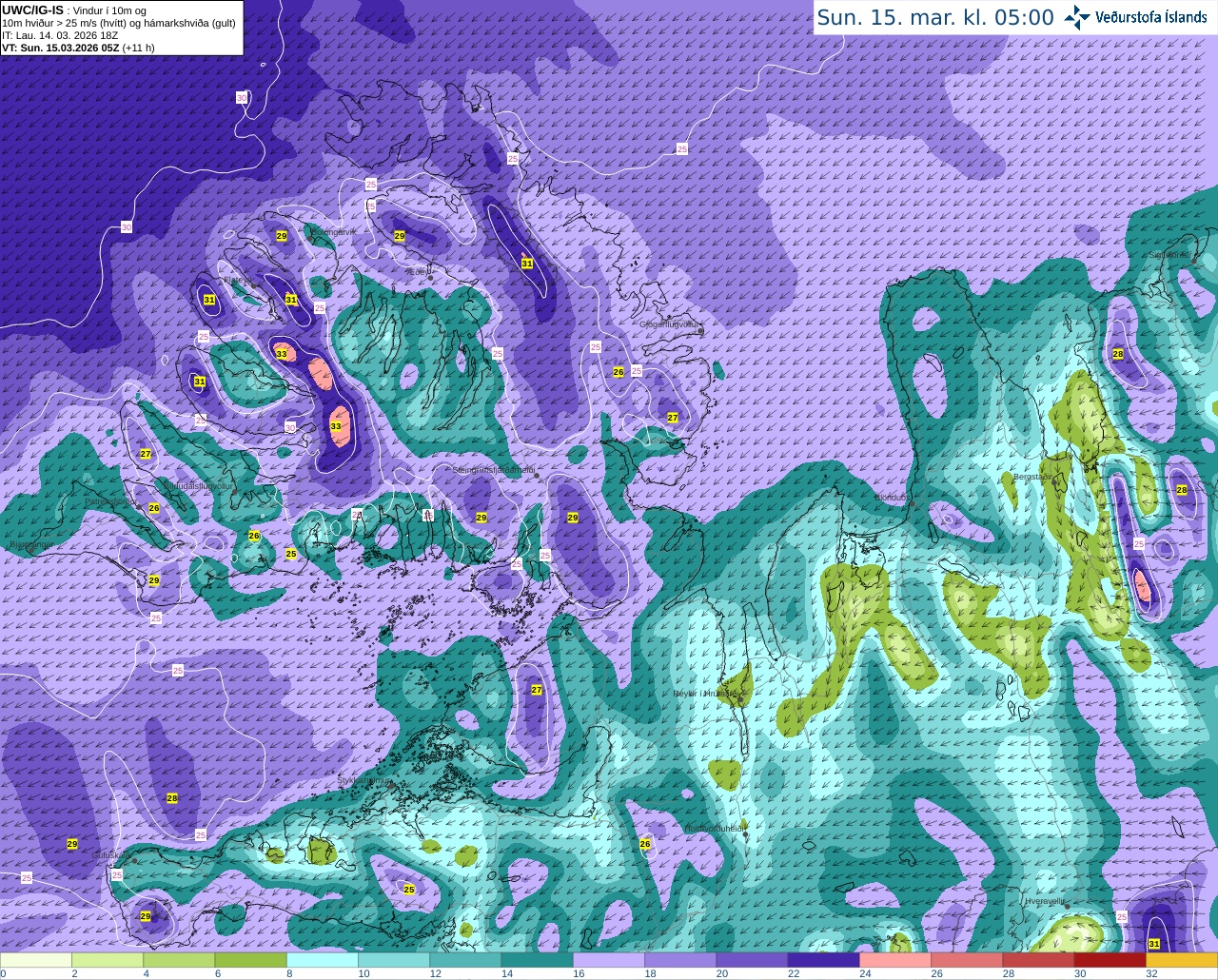Pick the 22–24 m/s dark indigo legend swatch

823,960
